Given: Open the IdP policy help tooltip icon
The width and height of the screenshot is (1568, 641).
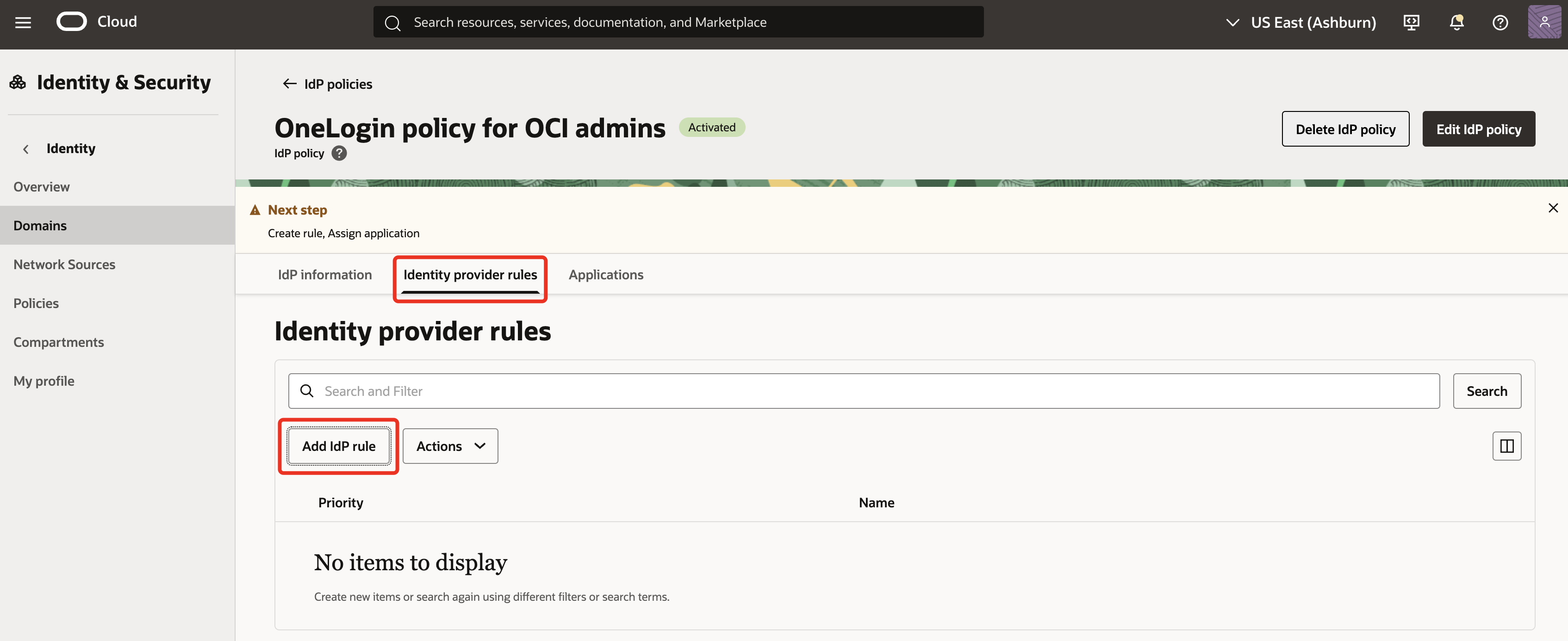Looking at the screenshot, I should pos(339,153).
